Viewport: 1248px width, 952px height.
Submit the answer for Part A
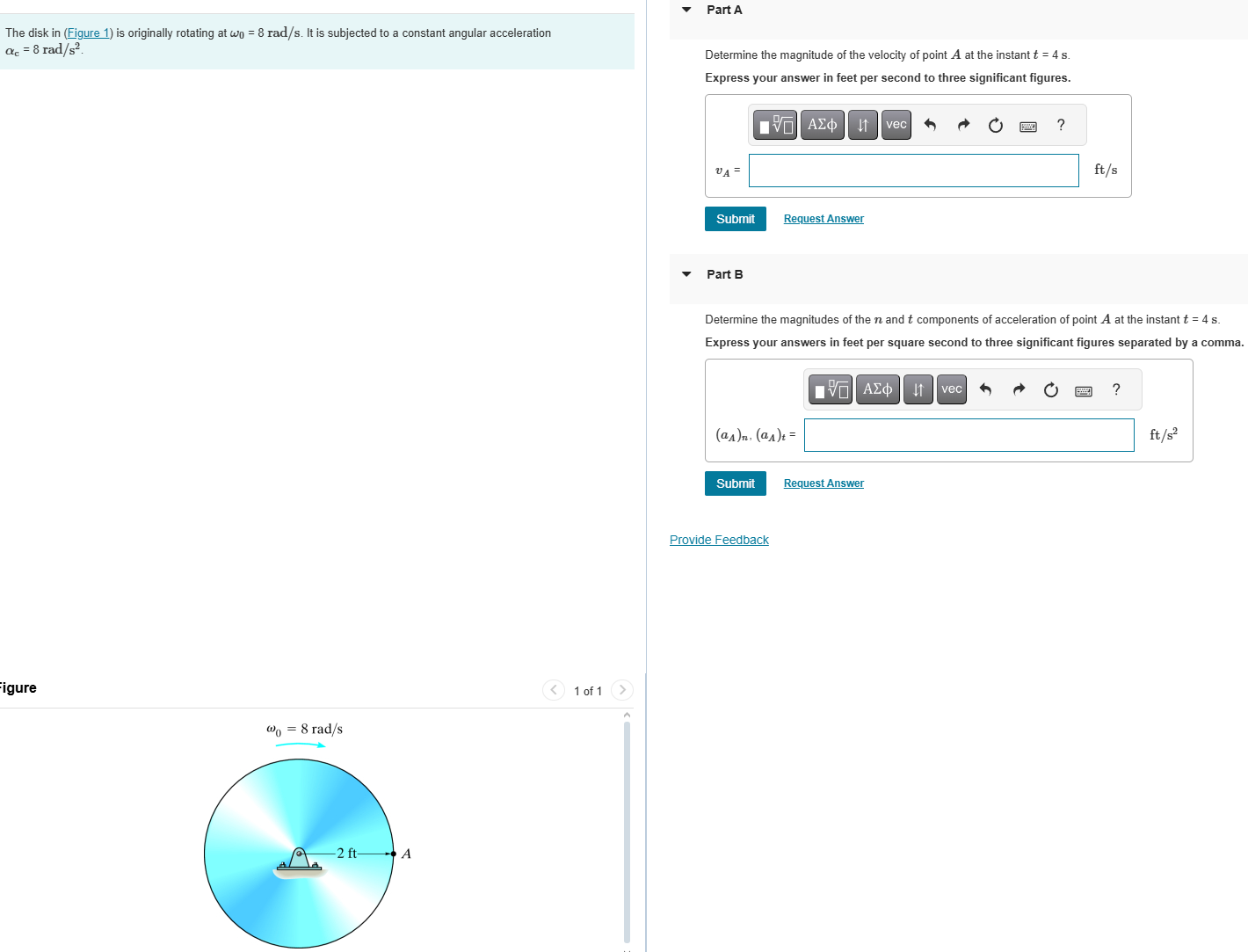click(x=735, y=218)
